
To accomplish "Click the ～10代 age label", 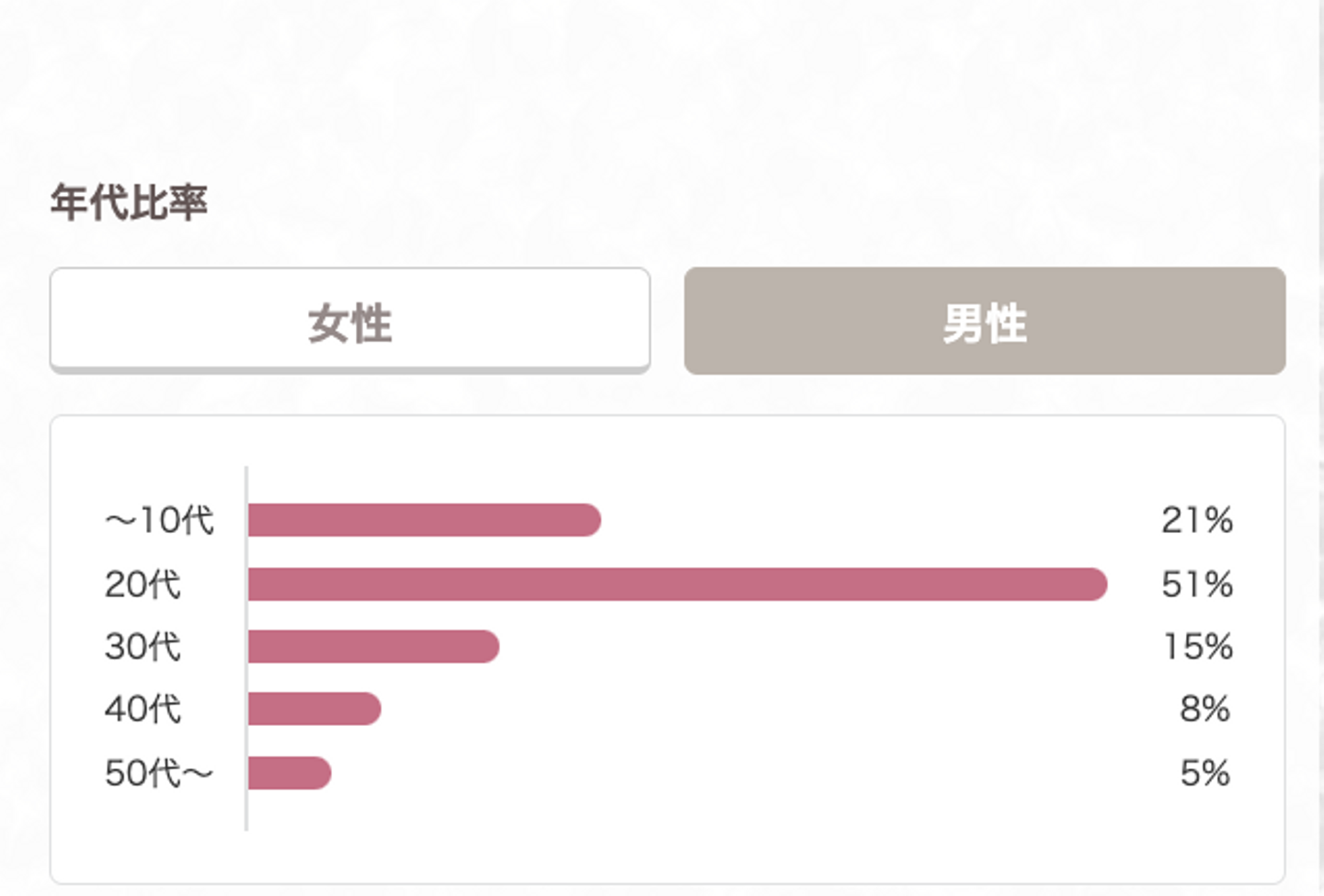I will point(159,520).
